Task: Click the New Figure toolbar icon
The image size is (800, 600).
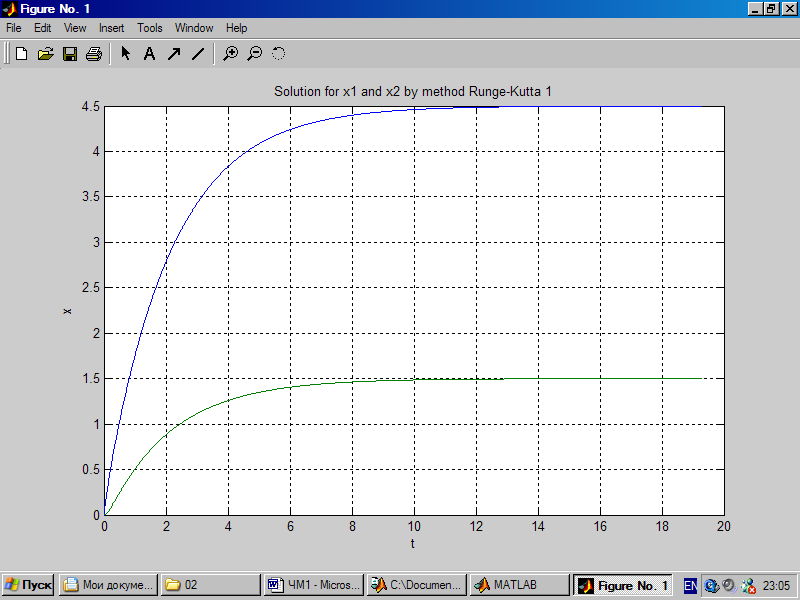Action: click(x=21, y=54)
